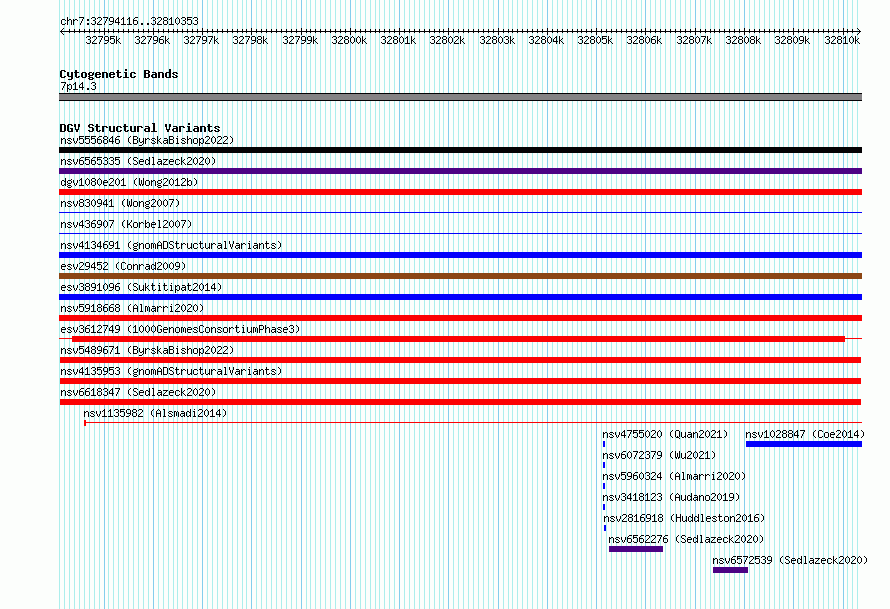Open the nsv6562276 (Sedlazeck2020) label
The image size is (890, 609).
tap(686, 539)
